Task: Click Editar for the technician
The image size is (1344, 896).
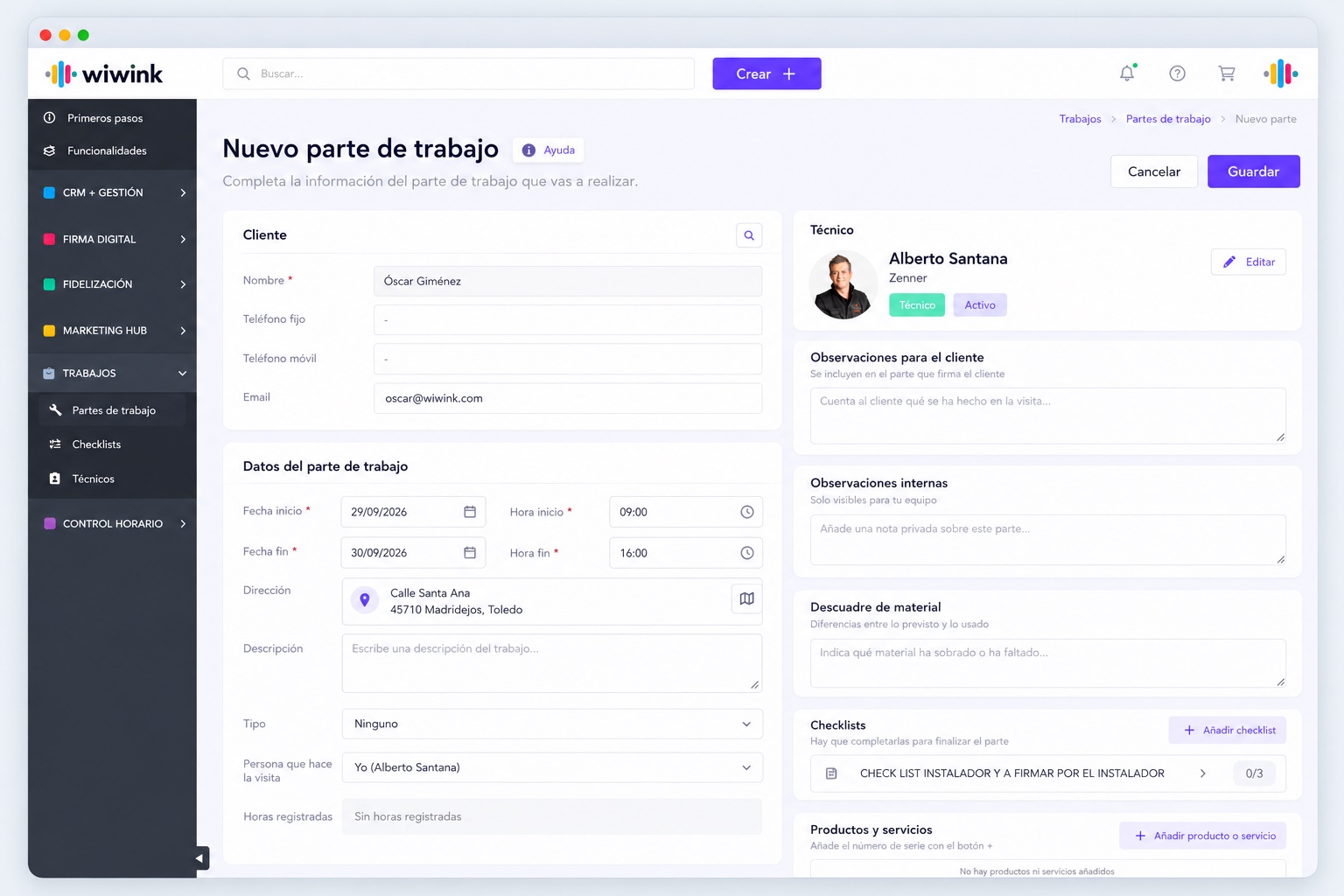Action: click(1249, 262)
